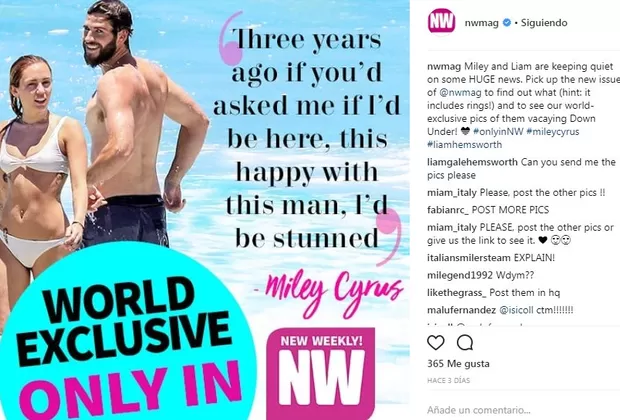This screenshot has width=620, height=420.
Task: View the list of 365 Me gusta
Action: [x=458, y=363]
